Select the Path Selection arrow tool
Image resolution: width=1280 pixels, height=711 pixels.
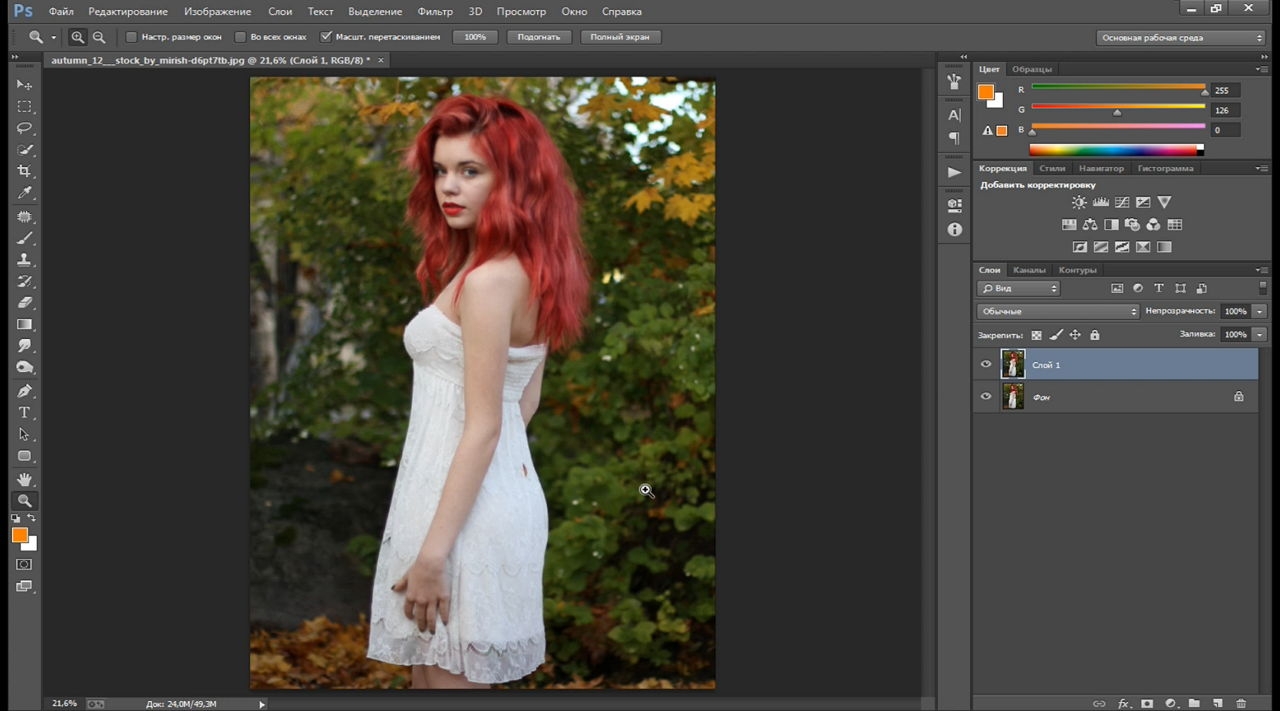coord(25,435)
